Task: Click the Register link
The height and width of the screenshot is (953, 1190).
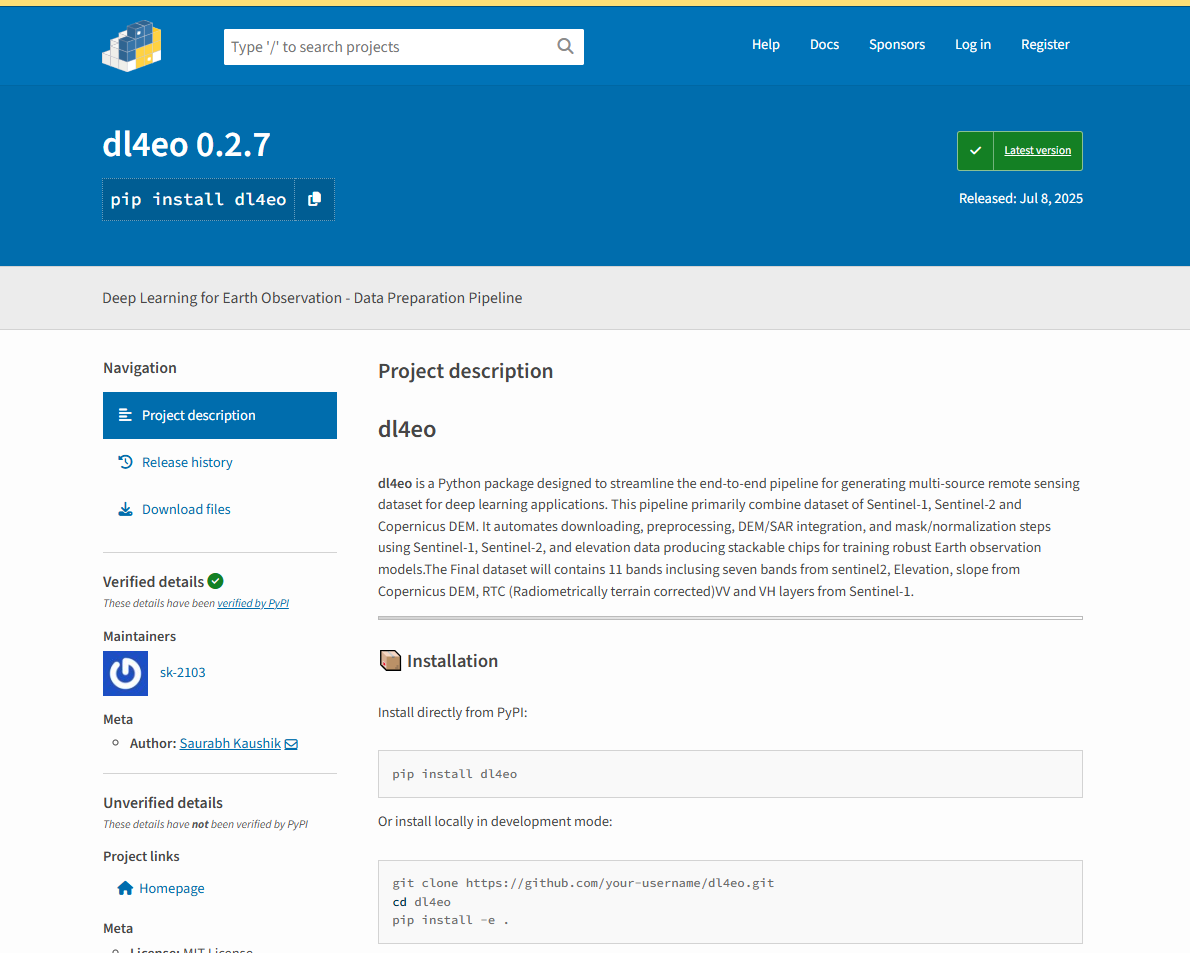Action: pyautogui.click(x=1045, y=44)
